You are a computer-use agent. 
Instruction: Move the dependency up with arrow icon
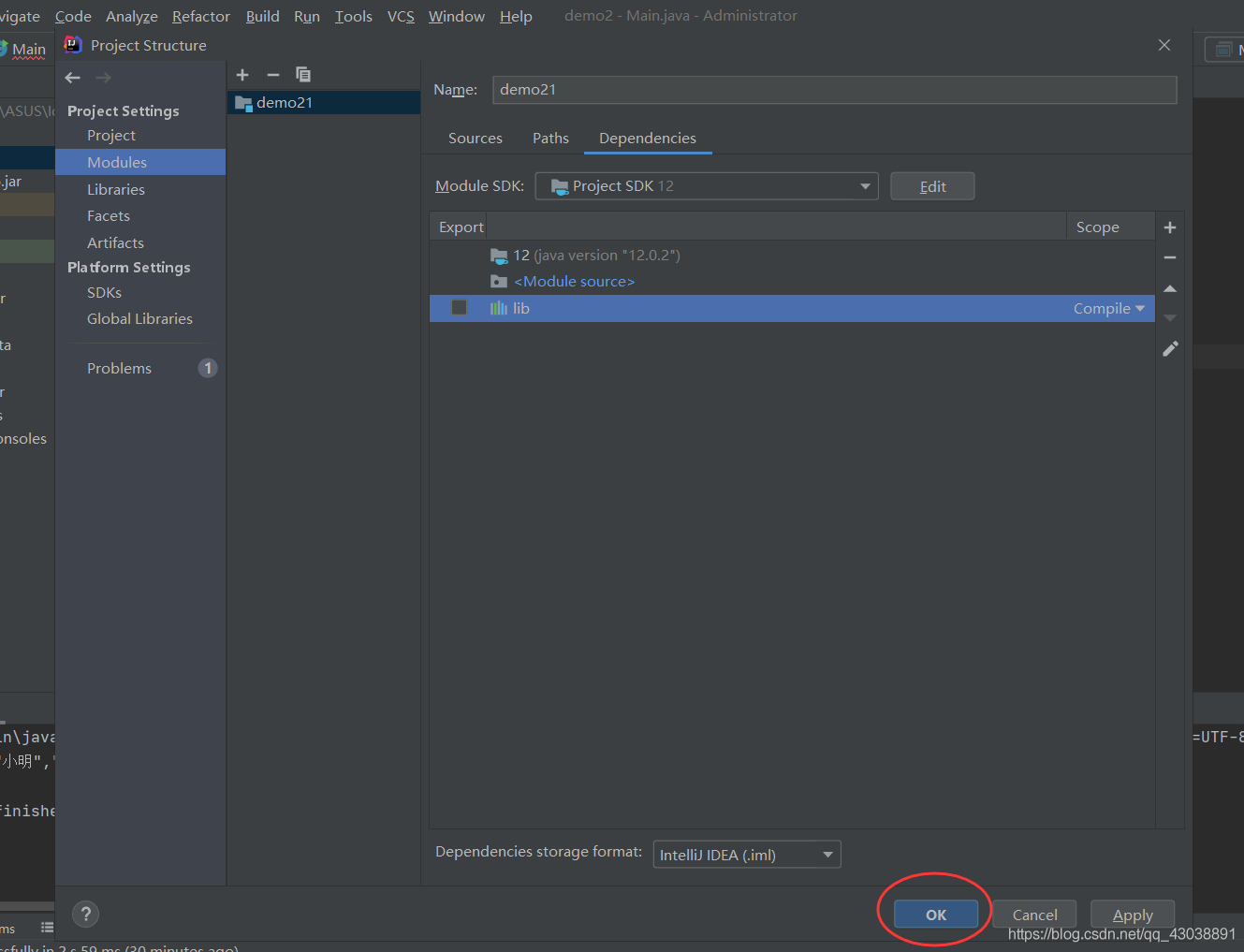click(x=1170, y=288)
